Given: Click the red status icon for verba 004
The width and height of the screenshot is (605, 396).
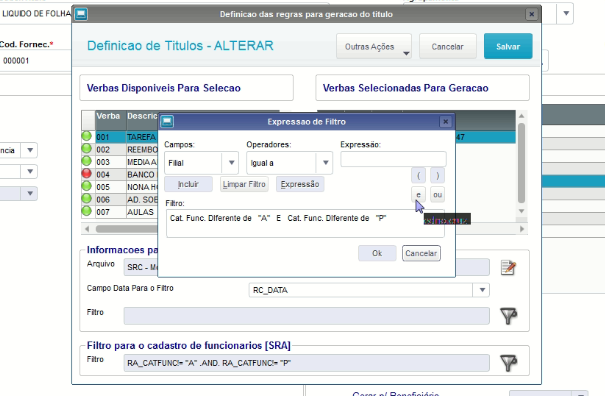Looking at the screenshot, I should point(87,174).
